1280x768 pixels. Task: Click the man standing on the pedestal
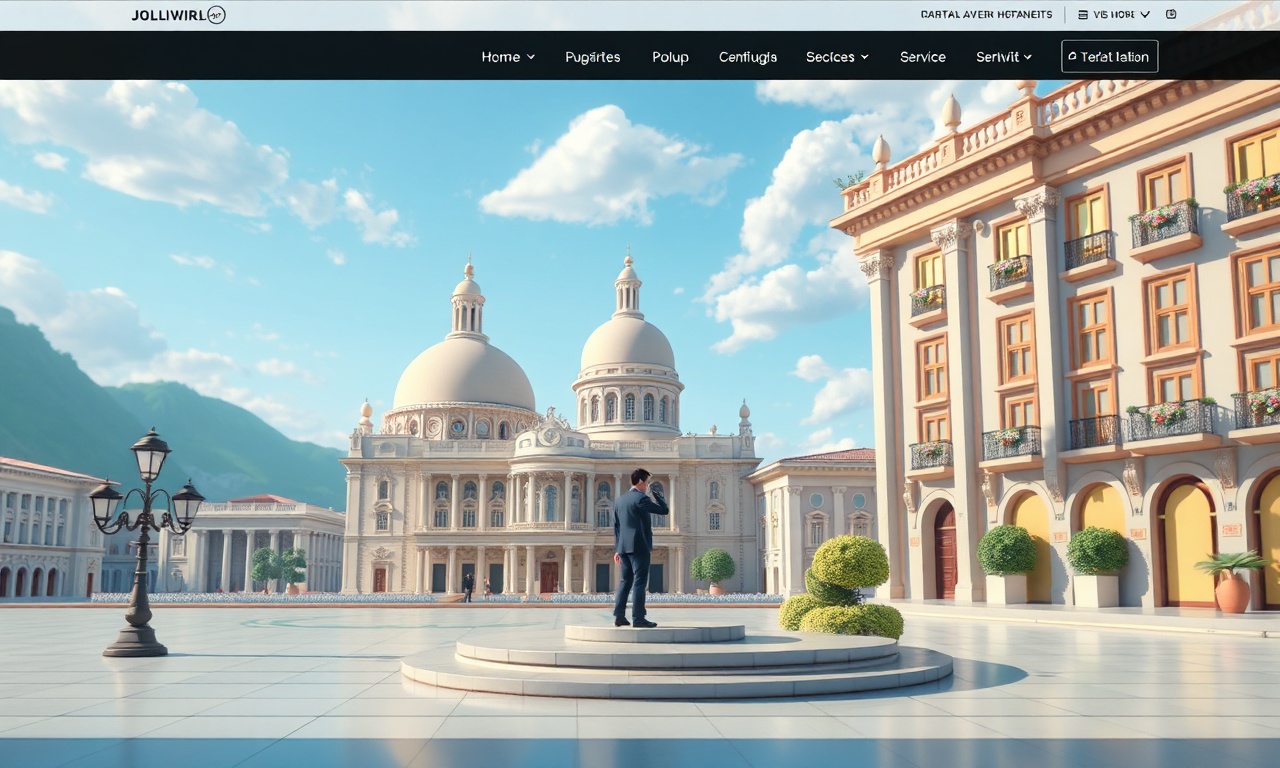[636, 547]
